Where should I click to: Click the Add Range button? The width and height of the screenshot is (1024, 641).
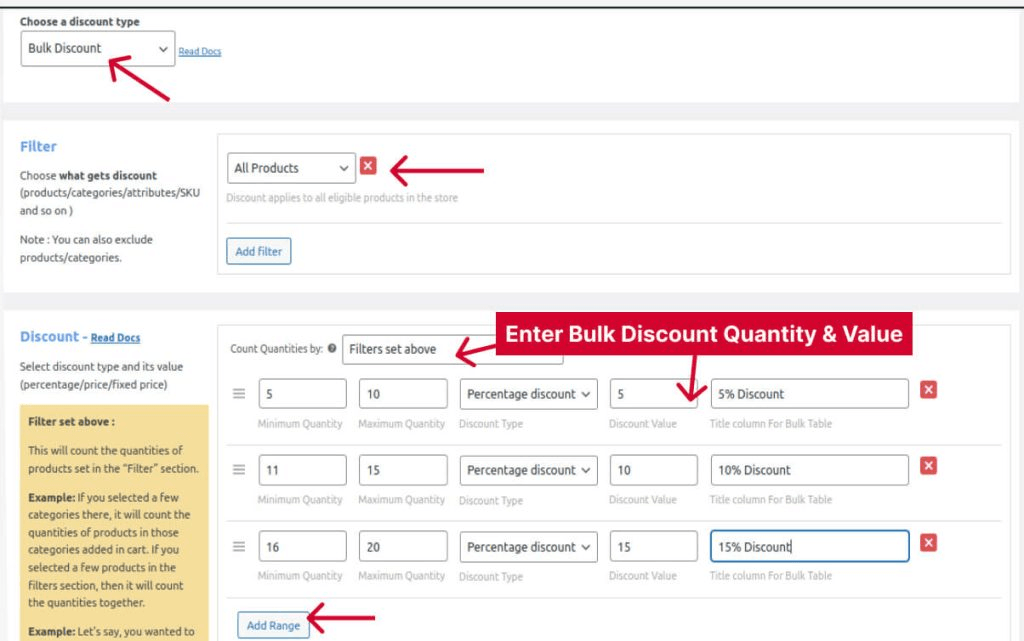pyautogui.click(x=273, y=624)
